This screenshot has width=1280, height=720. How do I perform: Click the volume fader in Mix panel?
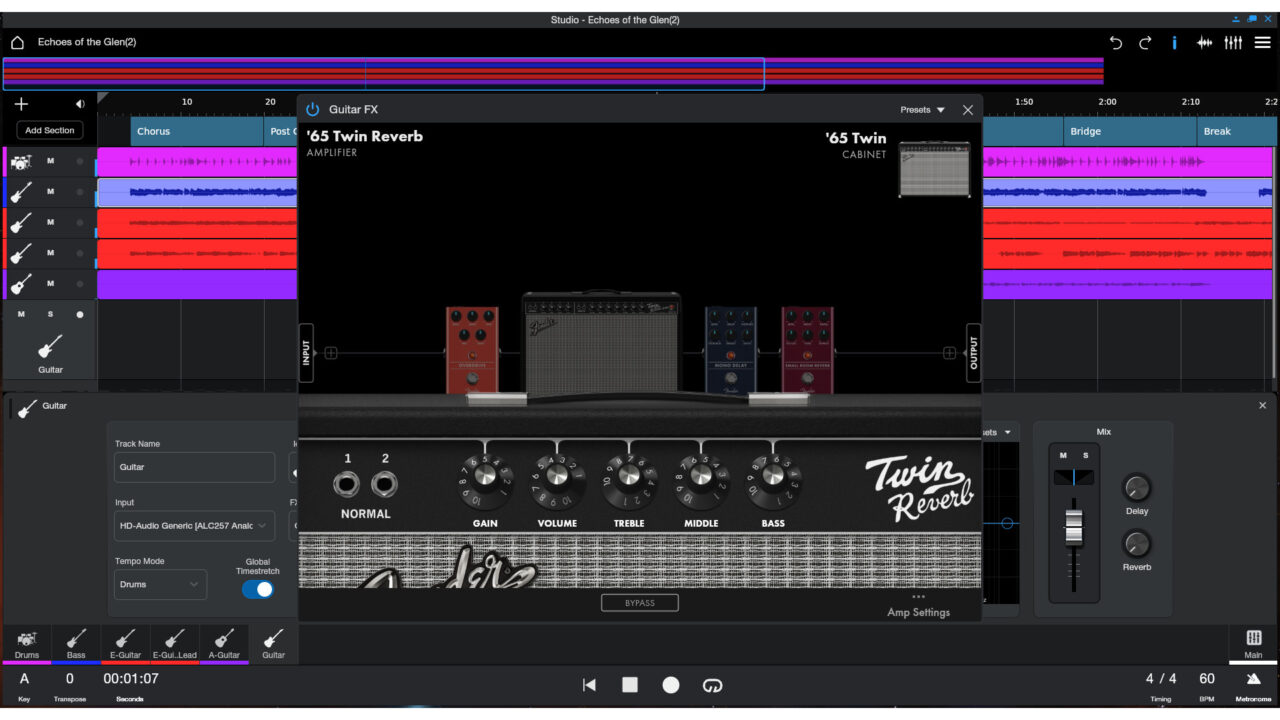pyautogui.click(x=1073, y=526)
